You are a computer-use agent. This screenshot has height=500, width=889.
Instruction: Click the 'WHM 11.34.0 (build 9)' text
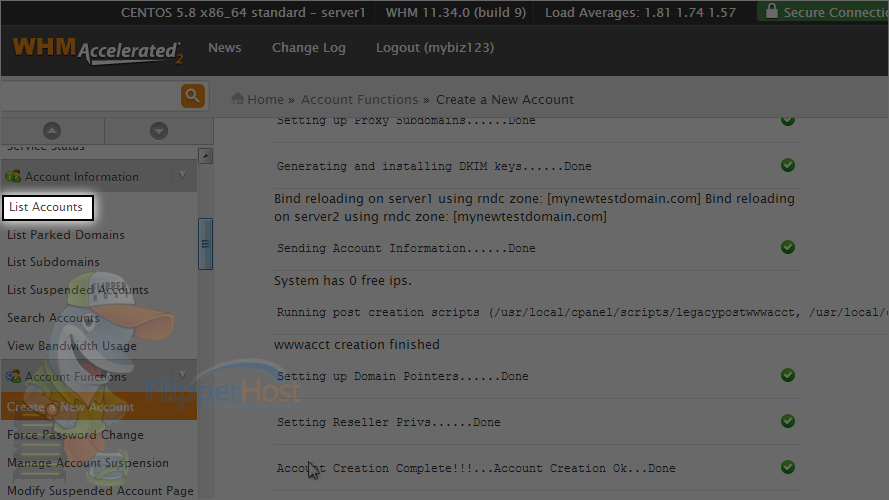click(x=456, y=12)
